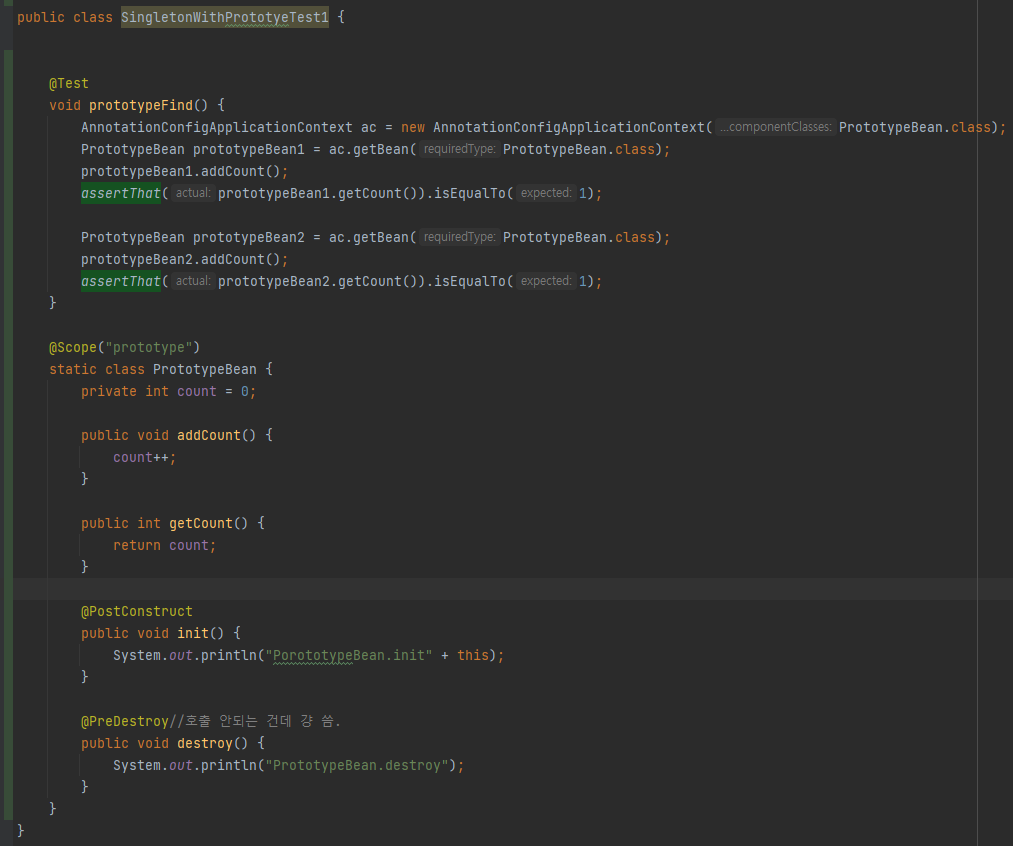Click the count++ statement
This screenshot has width=1013, height=846.
pyautogui.click(x=144, y=457)
